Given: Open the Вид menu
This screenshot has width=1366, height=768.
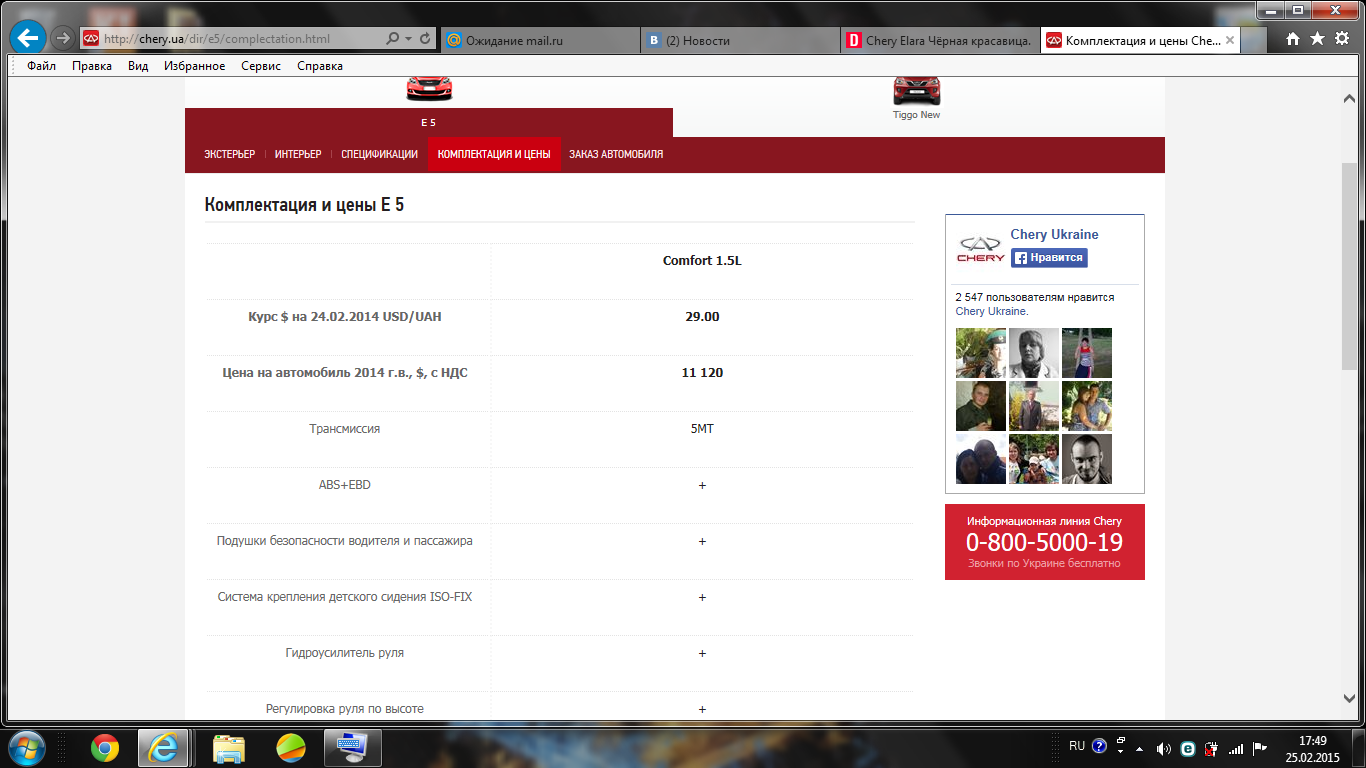Looking at the screenshot, I should (138, 66).
